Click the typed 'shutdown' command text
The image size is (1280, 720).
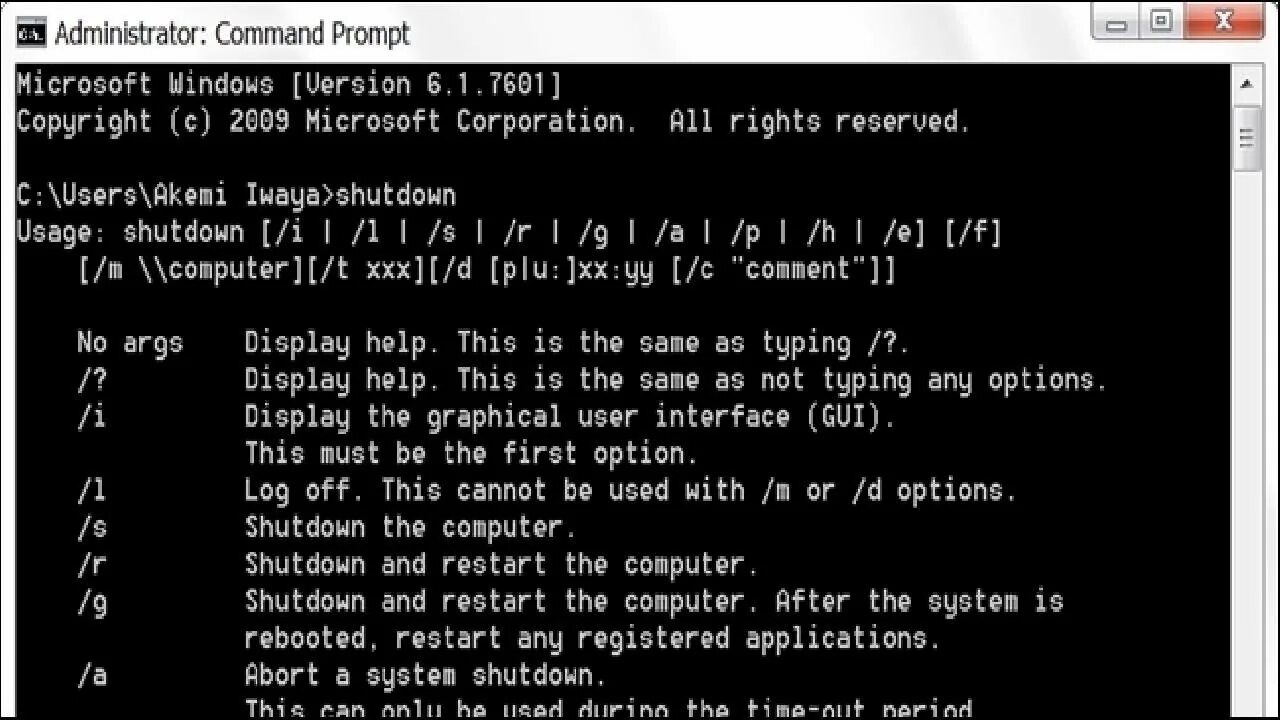[x=395, y=195]
